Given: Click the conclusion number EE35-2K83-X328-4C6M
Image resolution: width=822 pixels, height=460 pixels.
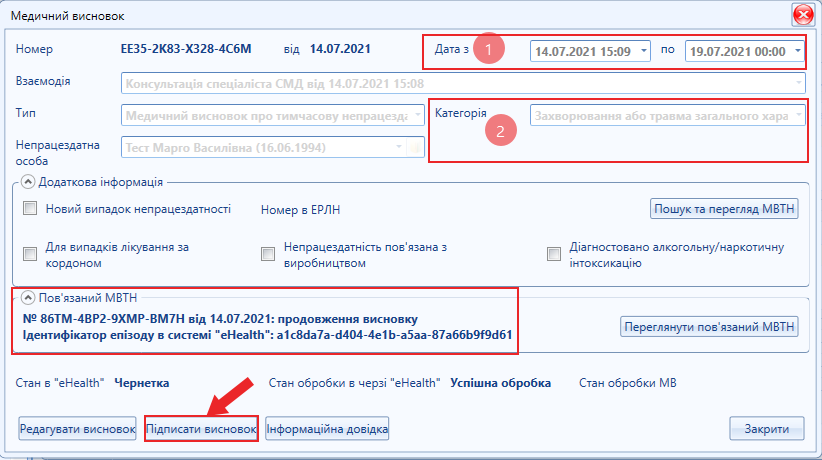Looking at the screenshot, I should pos(186,49).
